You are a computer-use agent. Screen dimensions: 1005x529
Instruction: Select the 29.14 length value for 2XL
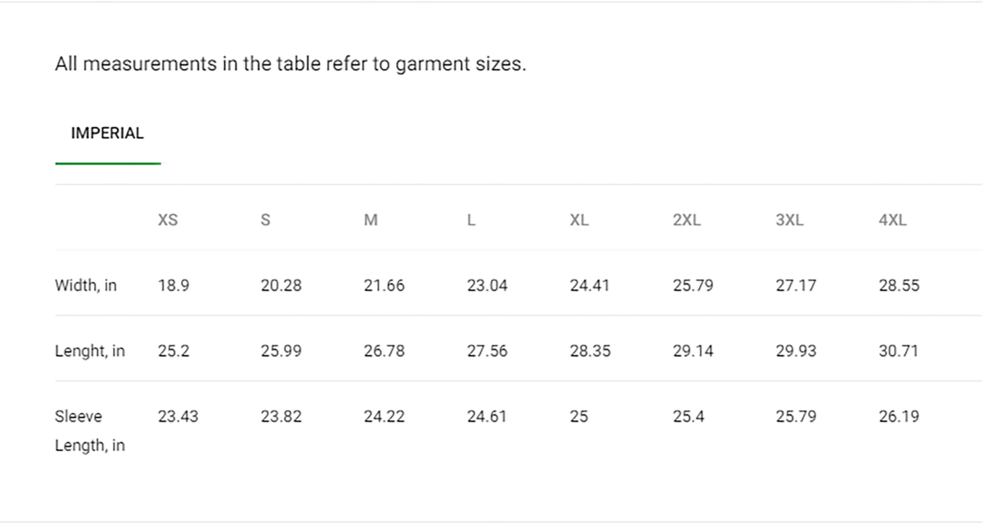693,351
